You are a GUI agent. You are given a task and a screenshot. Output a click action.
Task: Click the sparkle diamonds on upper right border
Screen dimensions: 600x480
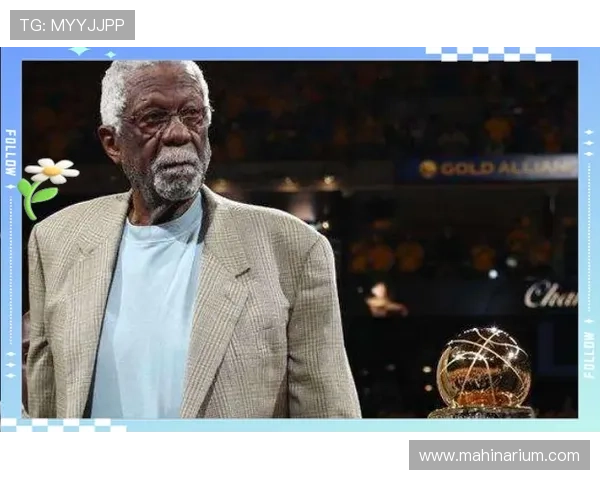[589, 143]
